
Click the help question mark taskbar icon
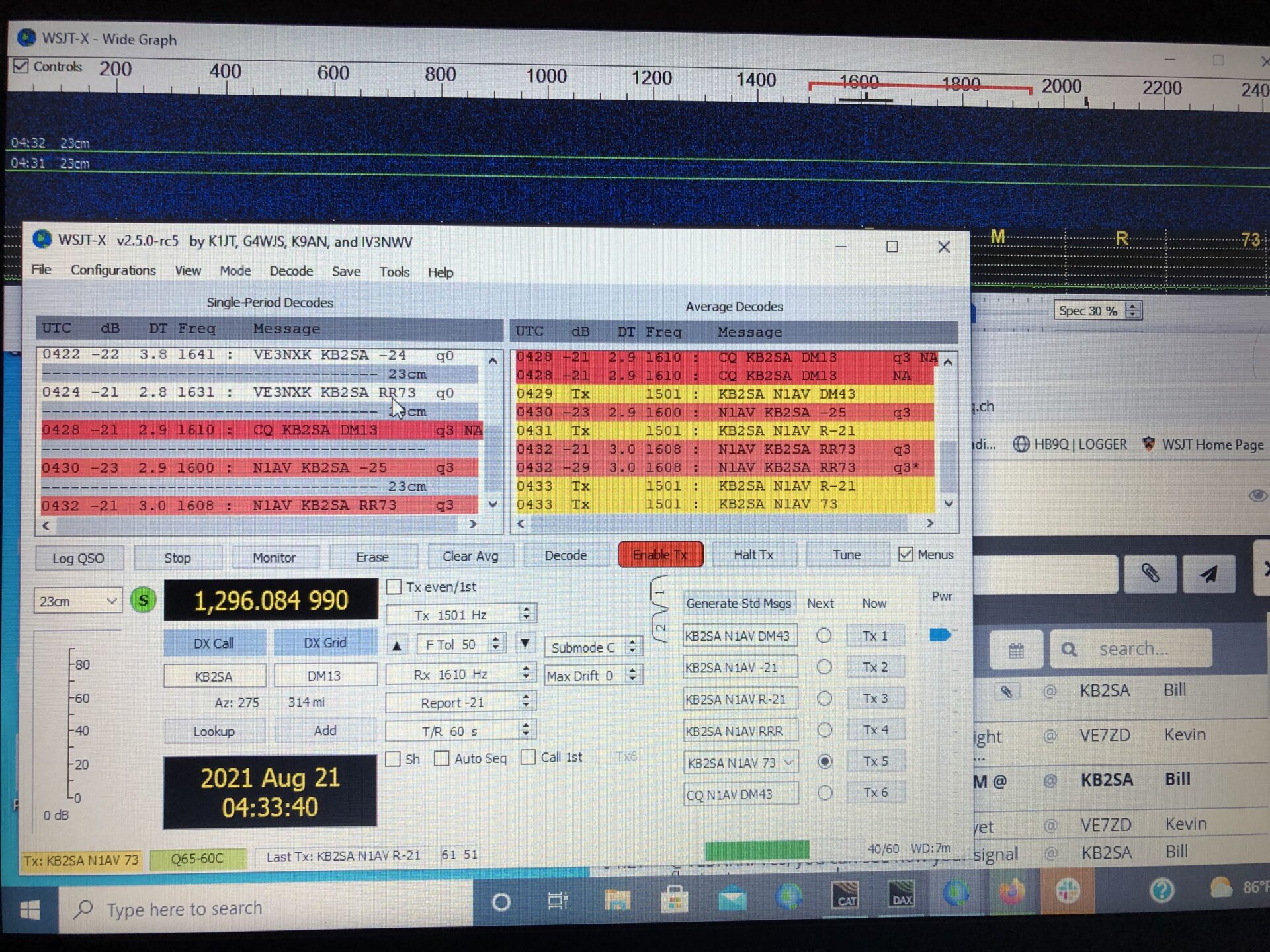point(1162,890)
